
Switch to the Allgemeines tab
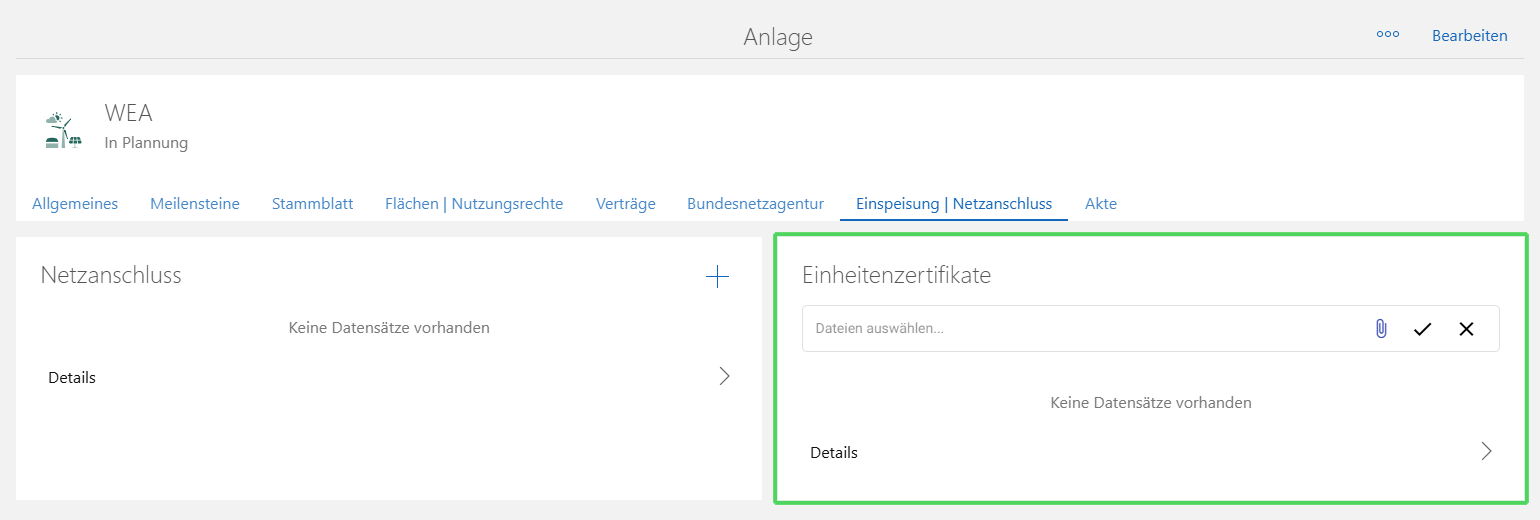(75, 204)
